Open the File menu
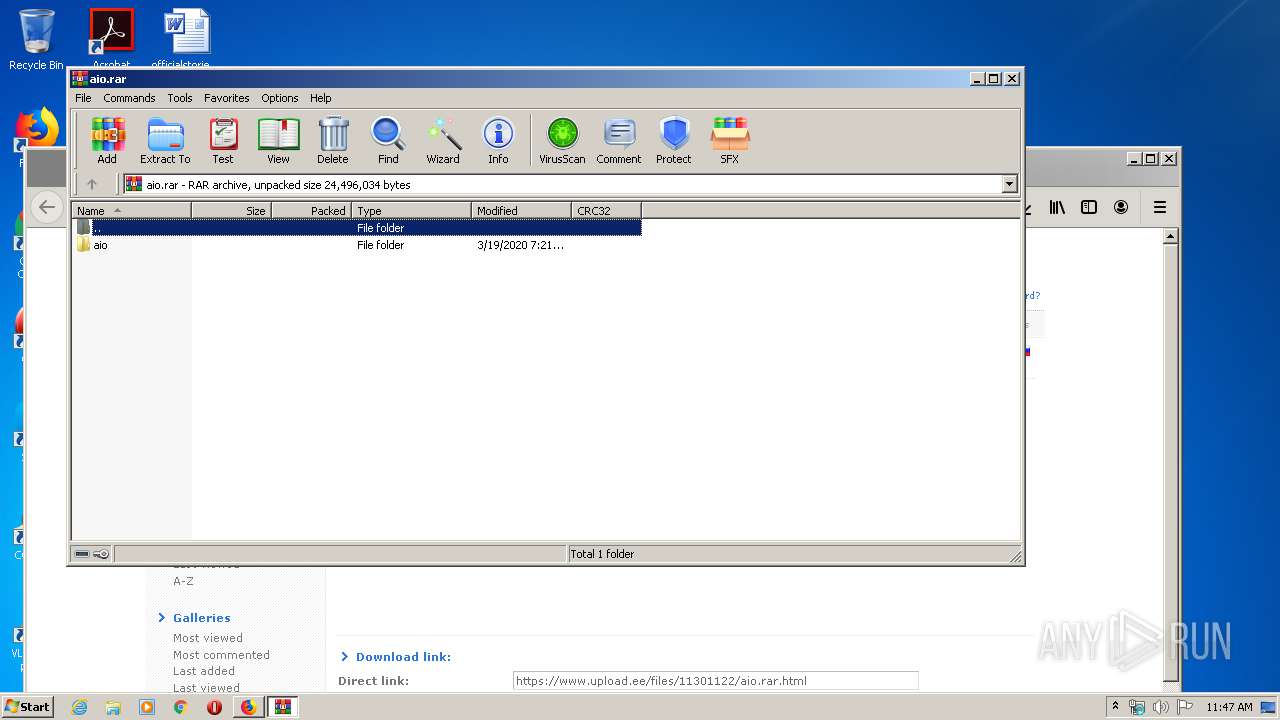This screenshot has height=720, width=1280. pos(83,98)
